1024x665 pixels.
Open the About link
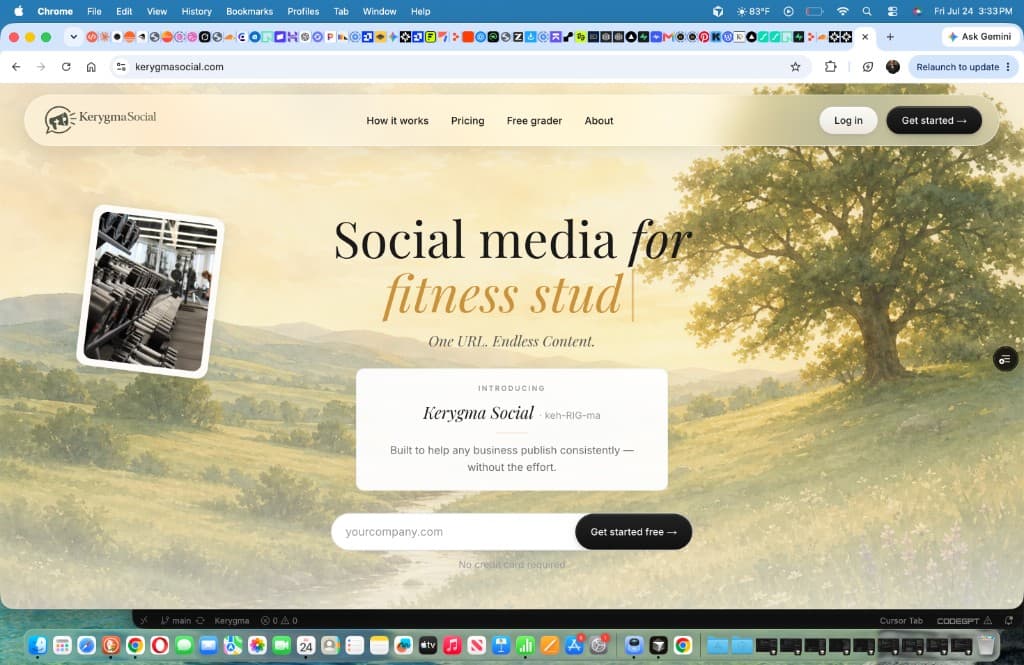599,121
